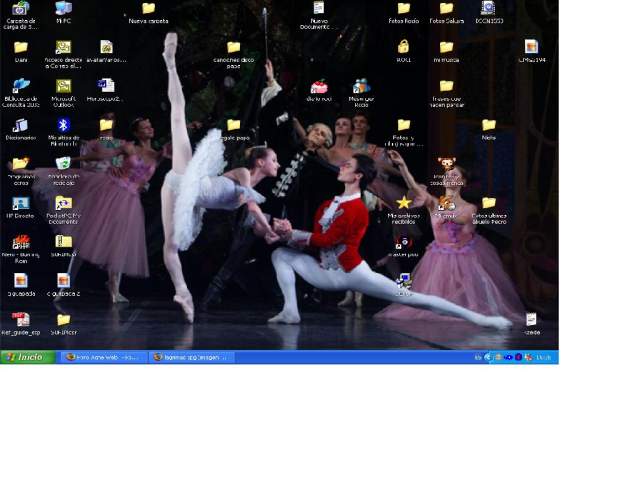The width and height of the screenshot is (640, 480).
Task: Switch to the Foro Aena Web taskbar window
Action: [103, 357]
